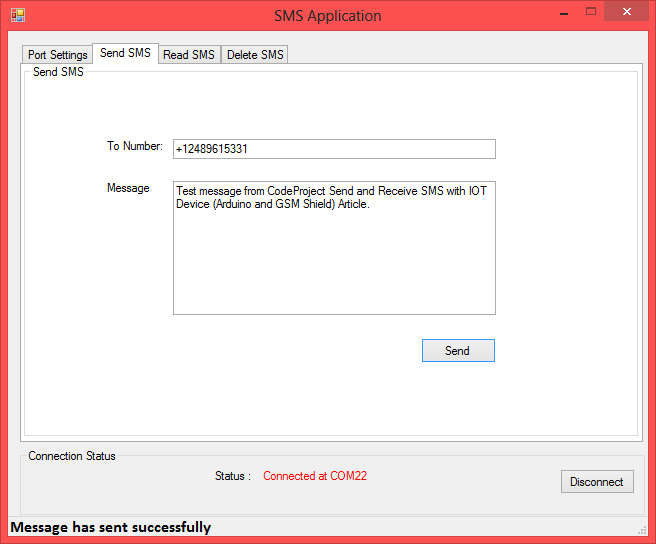Open the Delete SMS tab
Screen dimensions: 656x545
(255, 55)
